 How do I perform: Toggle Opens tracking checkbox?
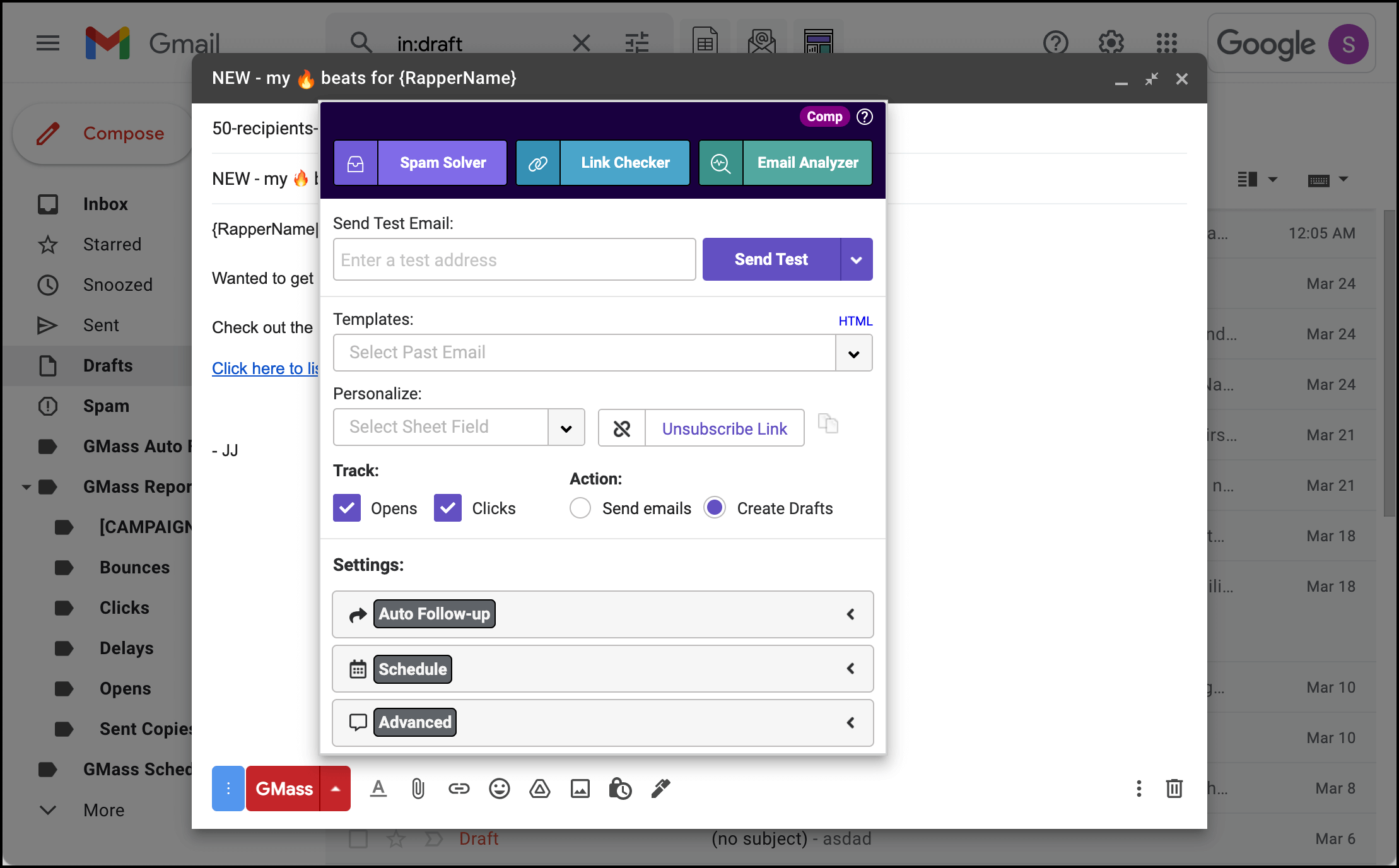point(347,508)
